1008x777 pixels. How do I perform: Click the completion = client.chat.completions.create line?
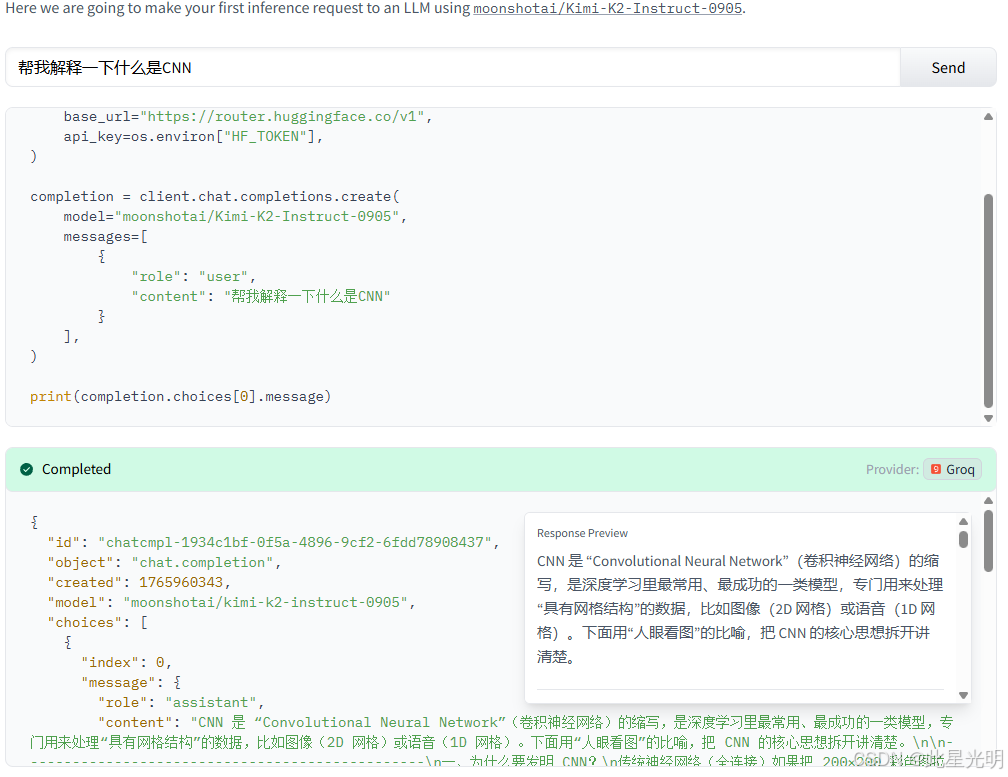pos(215,197)
